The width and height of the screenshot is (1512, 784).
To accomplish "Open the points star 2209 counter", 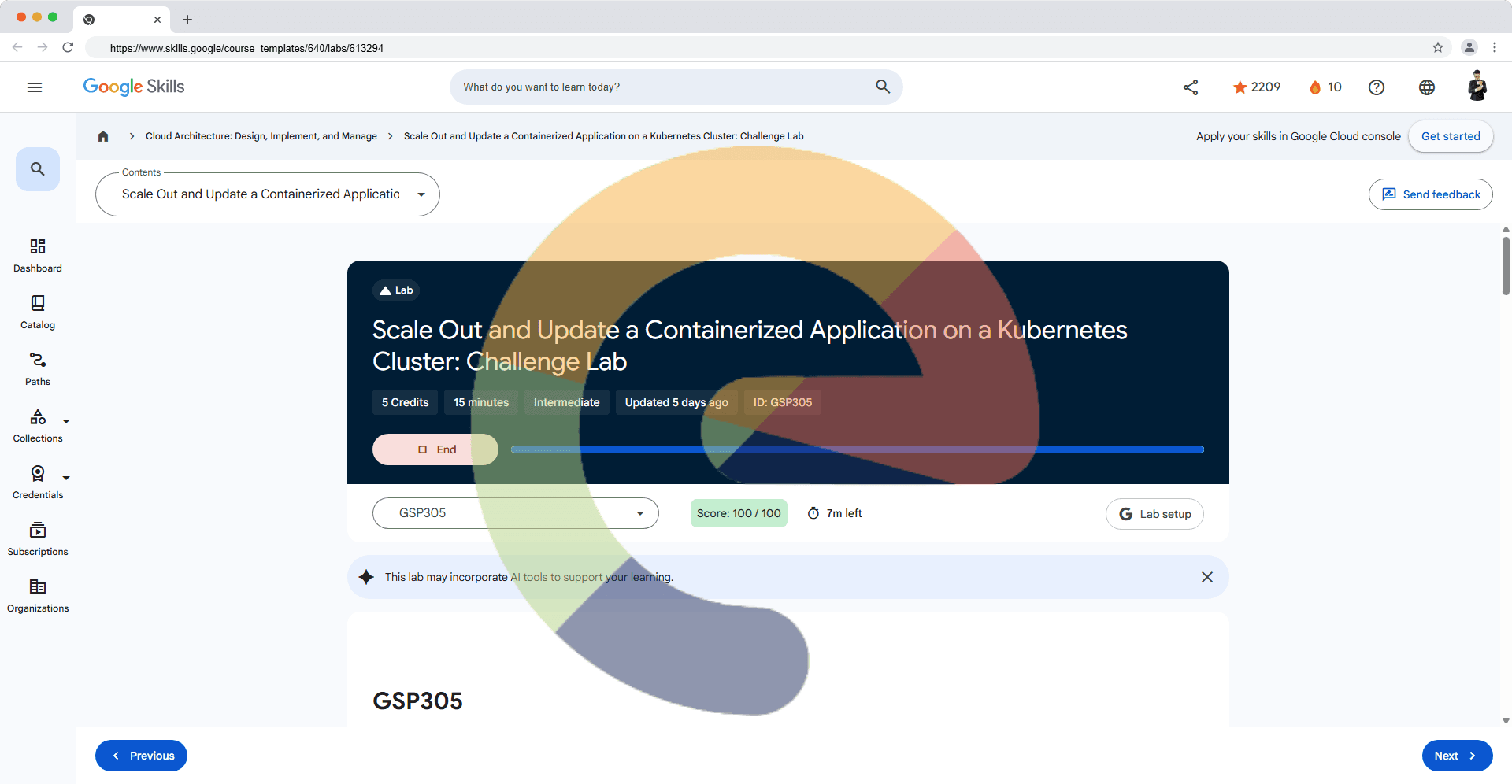I will click(1257, 87).
